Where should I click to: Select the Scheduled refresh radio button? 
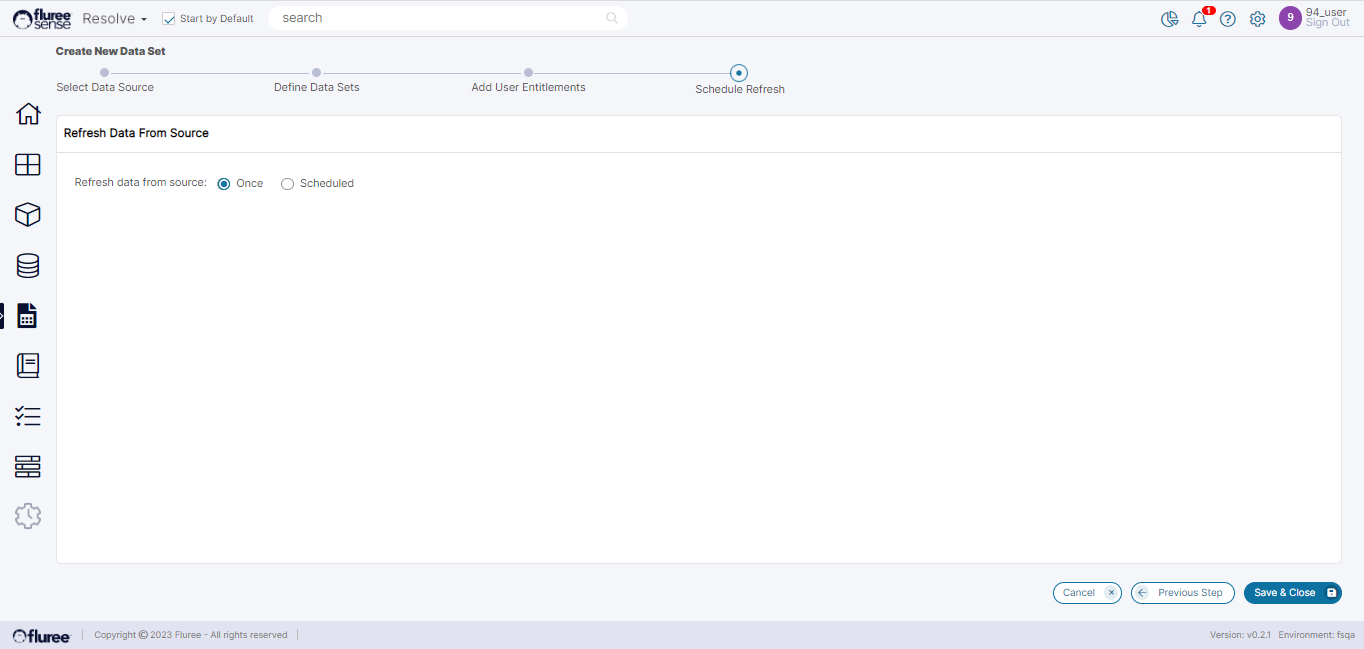(x=288, y=184)
